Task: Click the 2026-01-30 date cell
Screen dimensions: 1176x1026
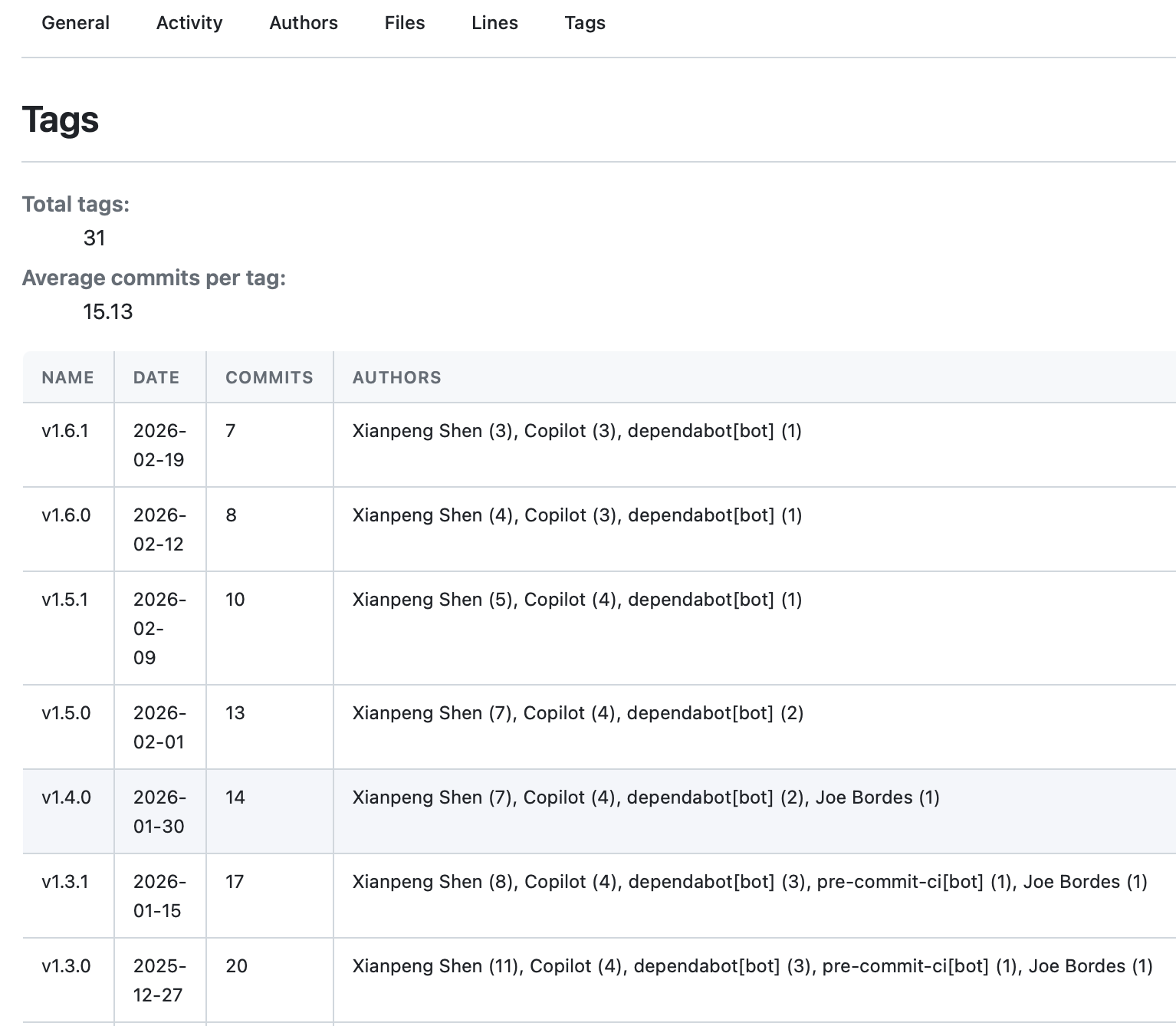Action: point(159,811)
